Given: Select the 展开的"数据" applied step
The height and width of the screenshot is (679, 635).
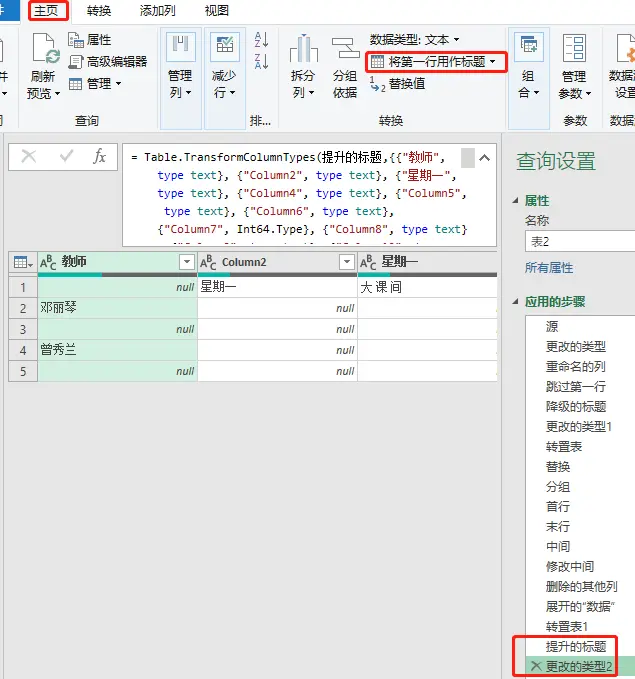Looking at the screenshot, I should (x=580, y=606).
